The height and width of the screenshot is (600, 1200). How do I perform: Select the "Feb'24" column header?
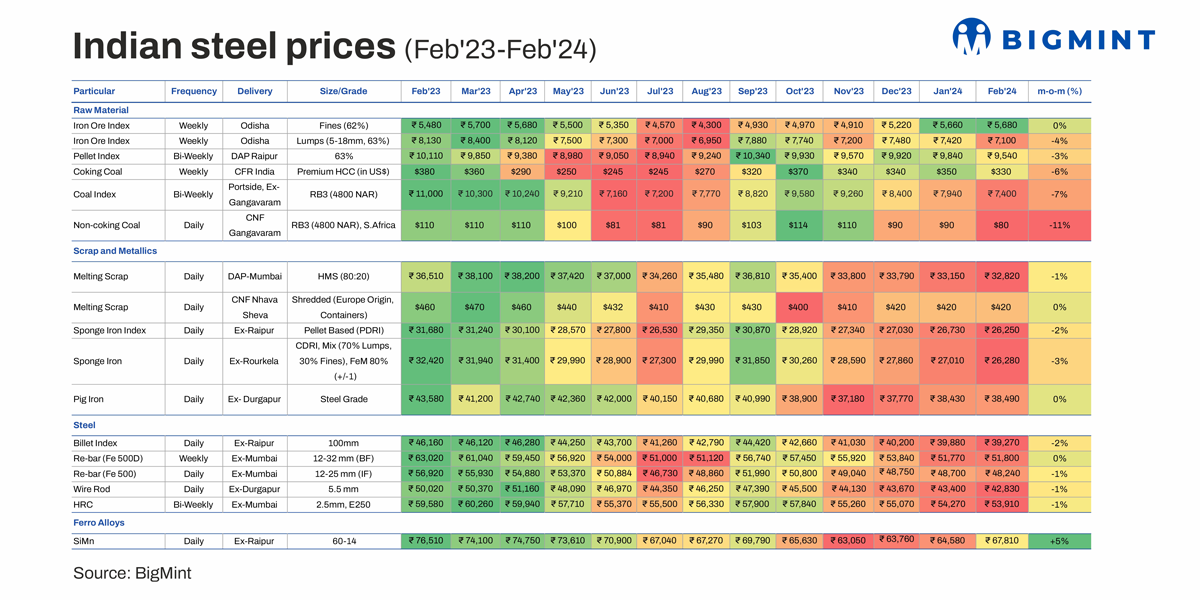pyautogui.click(x=1002, y=91)
